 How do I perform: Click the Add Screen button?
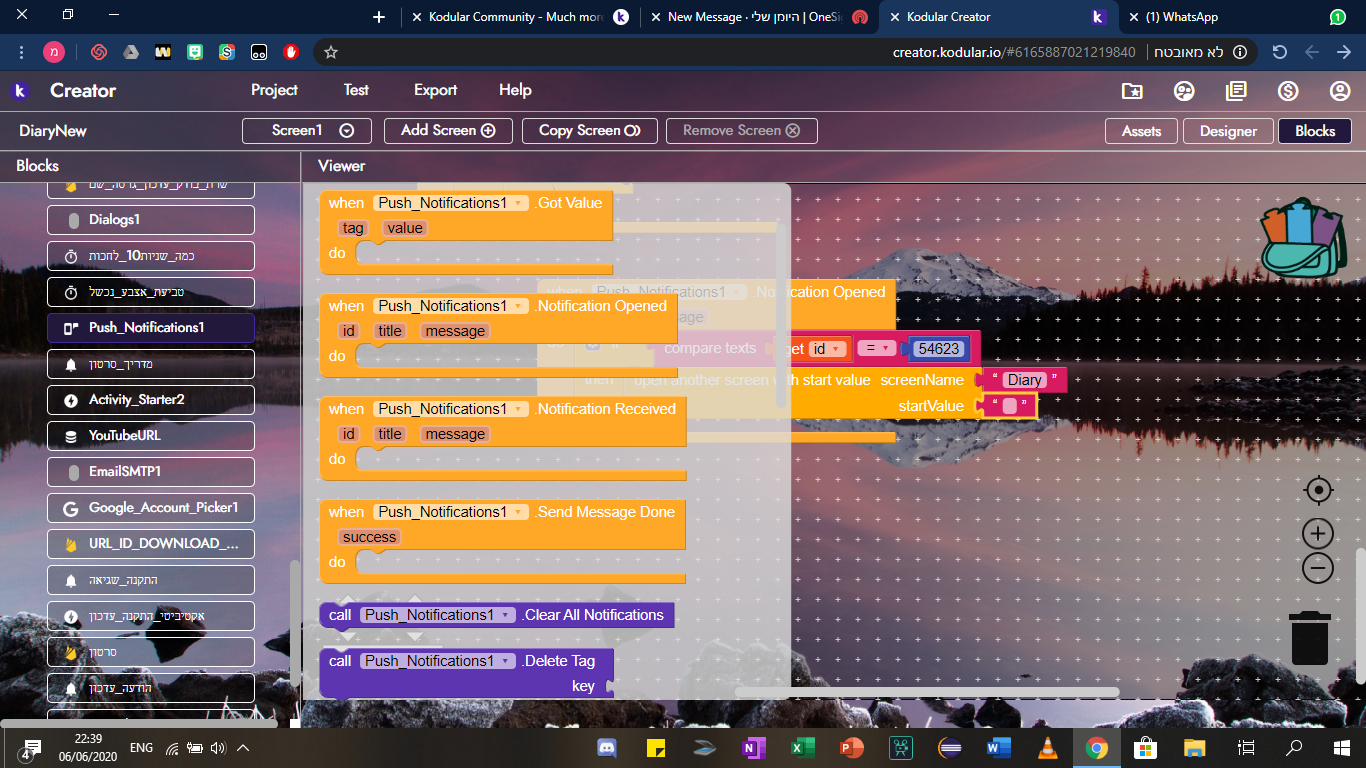click(x=448, y=130)
